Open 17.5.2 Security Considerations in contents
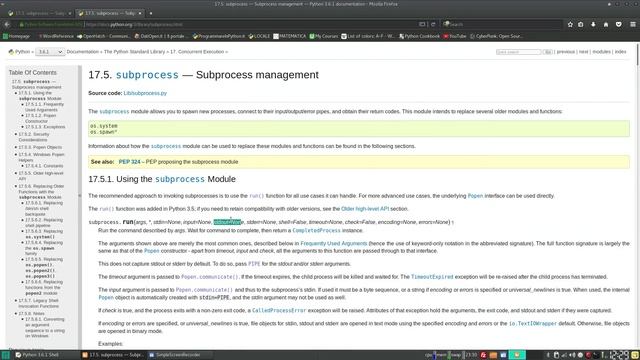The width and height of the screenshot is (640, 360). [x=34, y=137]
